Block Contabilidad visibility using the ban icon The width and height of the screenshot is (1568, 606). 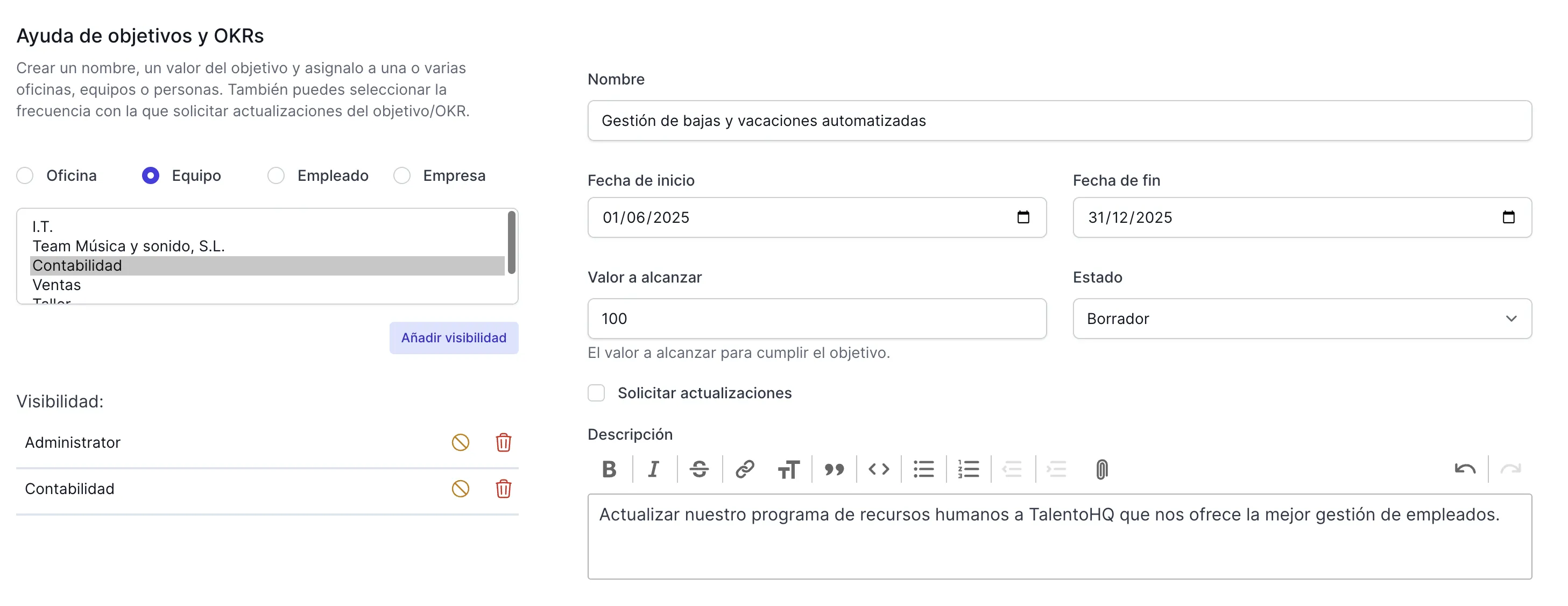coord(460,489)
